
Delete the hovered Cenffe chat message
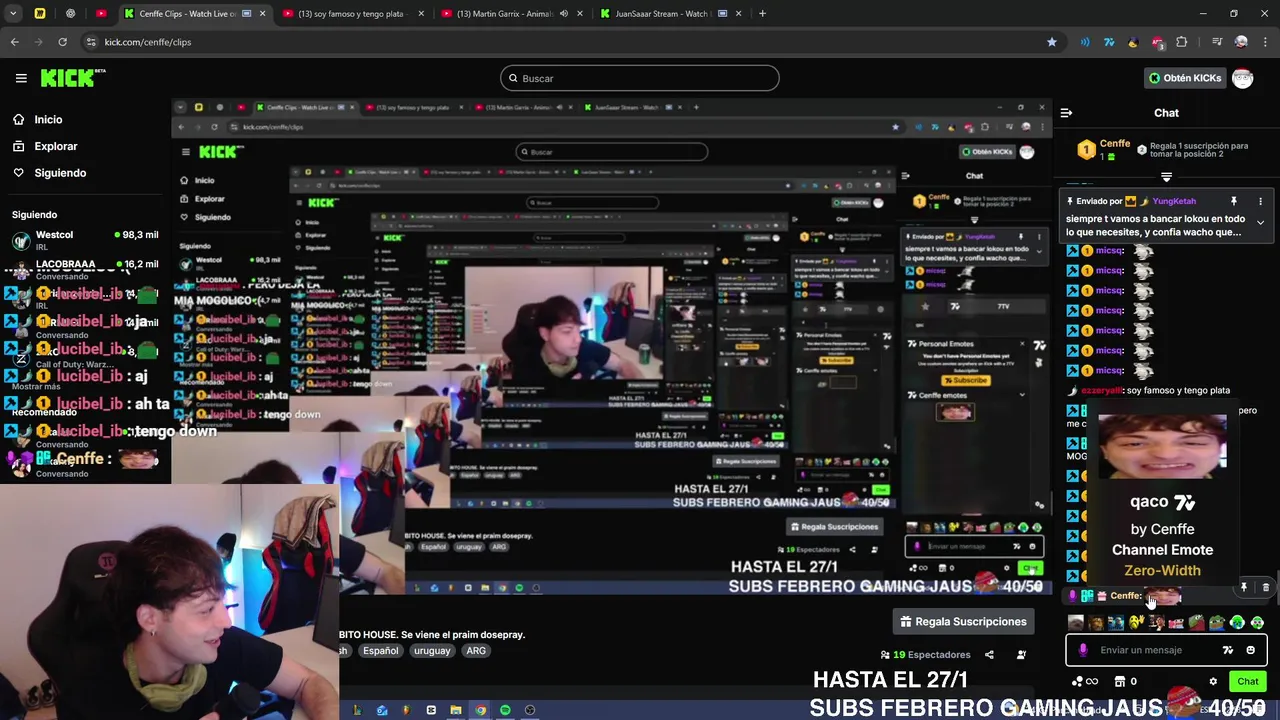(1265, 588)
